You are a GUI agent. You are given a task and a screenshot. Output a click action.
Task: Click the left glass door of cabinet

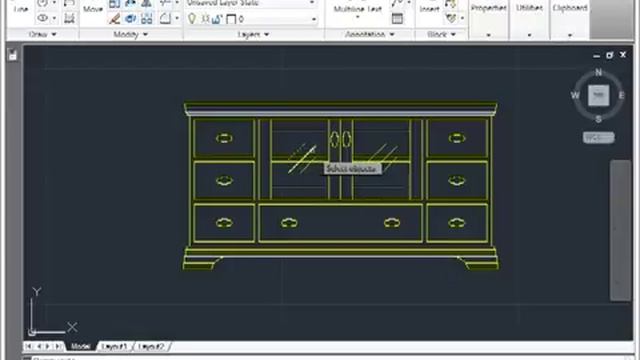[x=300, y=159]
